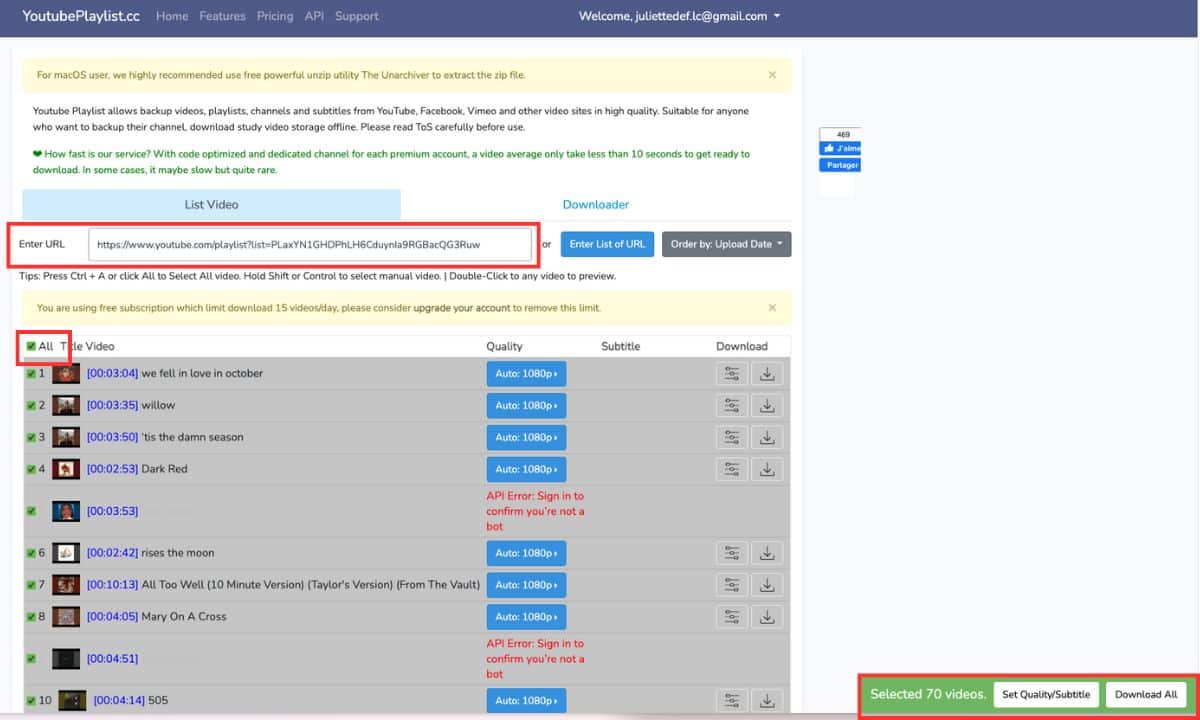This screenshot has width=1200, height=720.
Task: Change quality for 'willow' row
Action: pyautogui.click(x=526, y=406)
